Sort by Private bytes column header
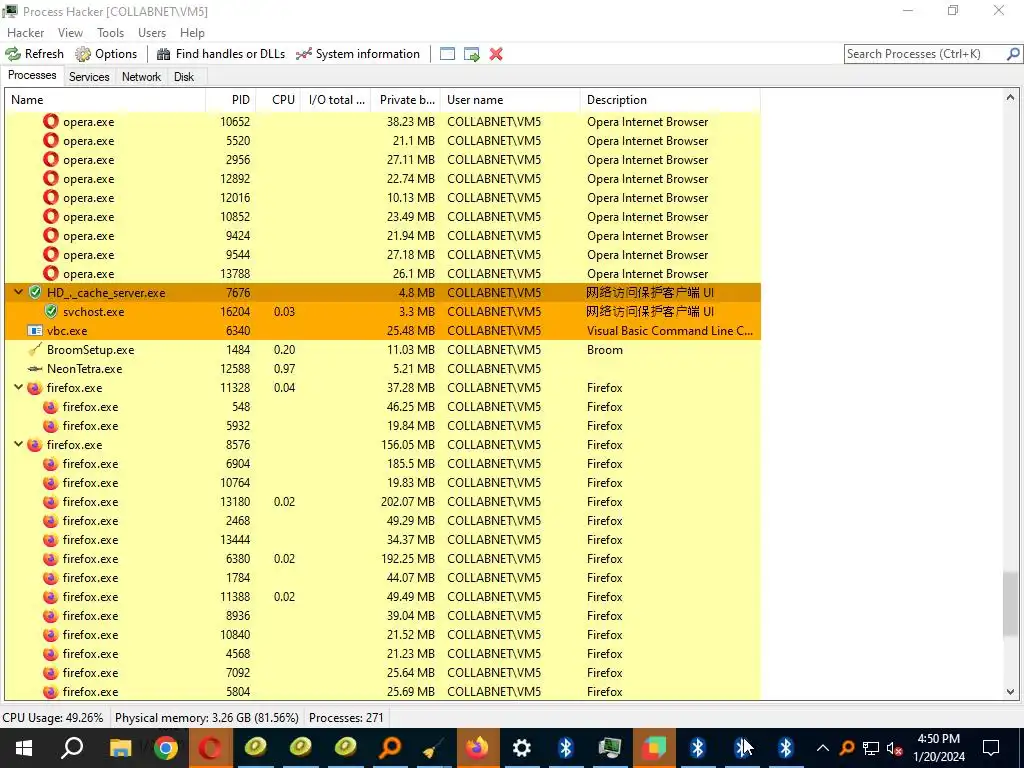The width and height of the screenshot is (1024, 768). click(x=406, y=100)
